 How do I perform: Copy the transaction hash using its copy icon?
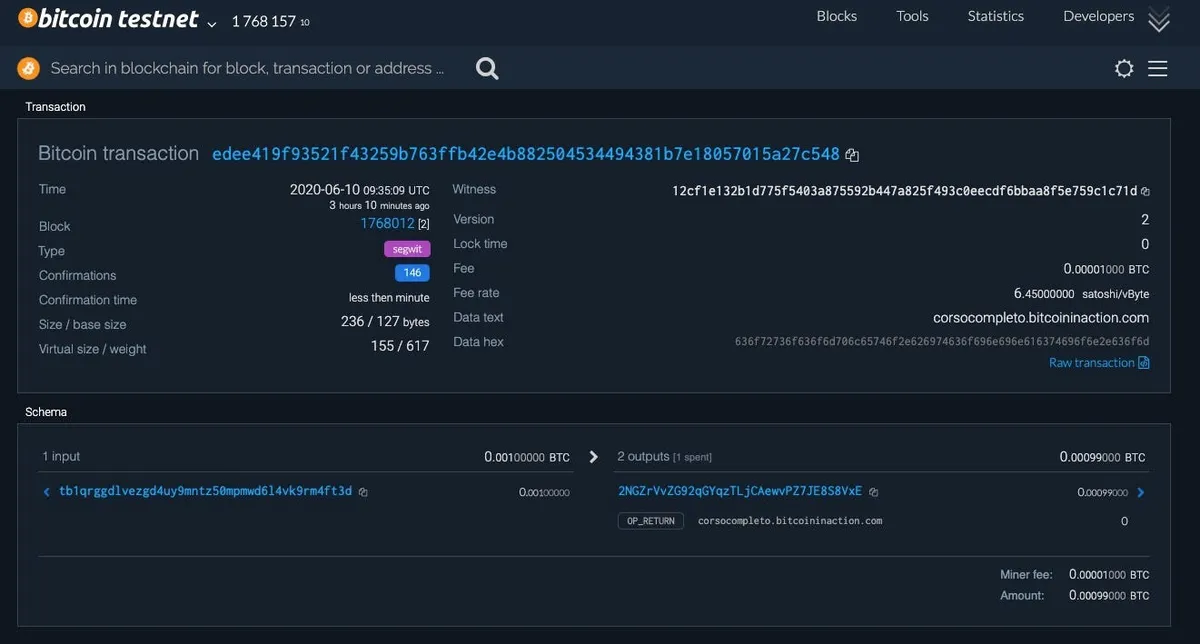851,154
